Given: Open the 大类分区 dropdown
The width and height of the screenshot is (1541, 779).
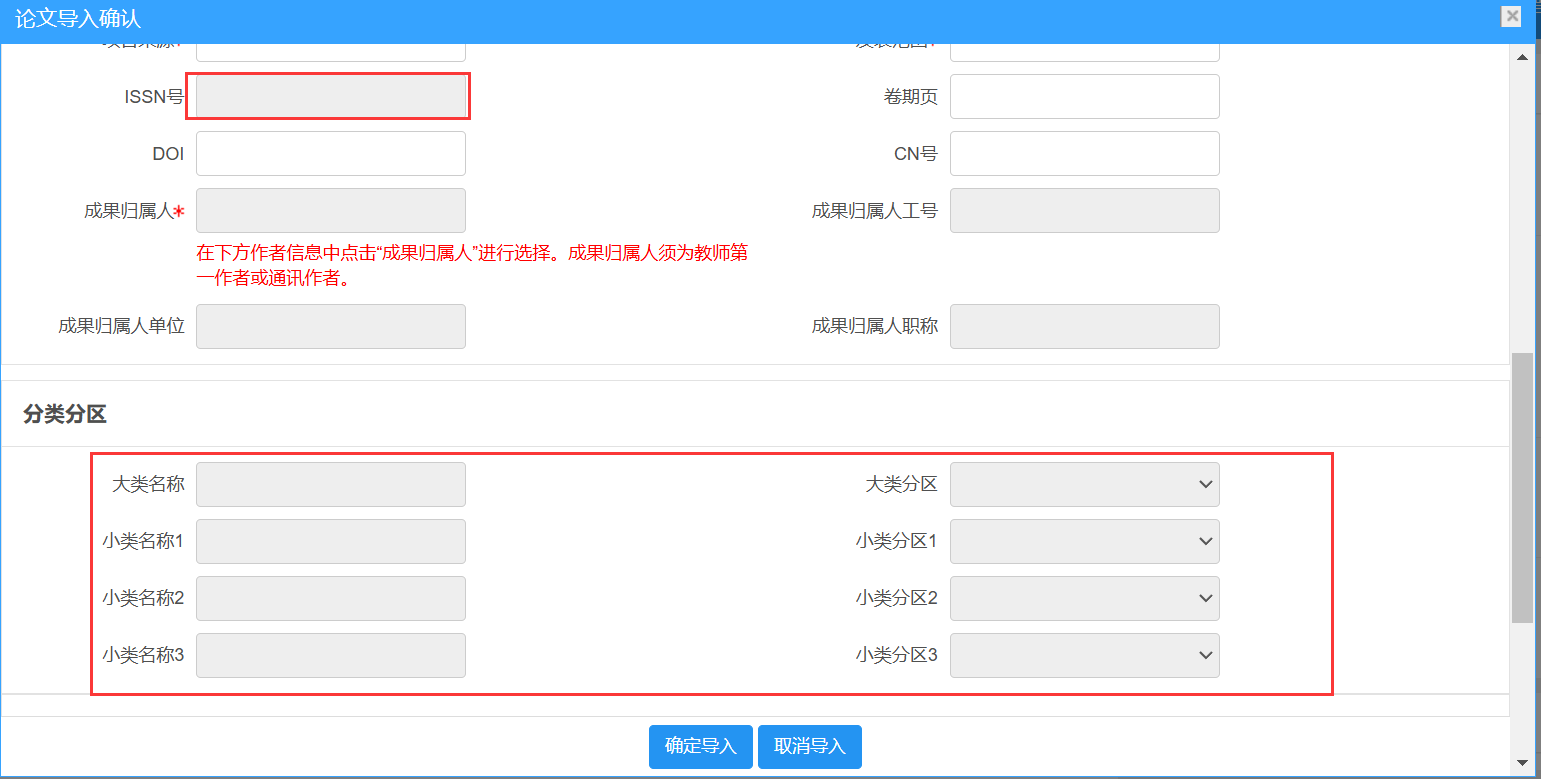Looking at the screenshot, I should point(1084,485).
